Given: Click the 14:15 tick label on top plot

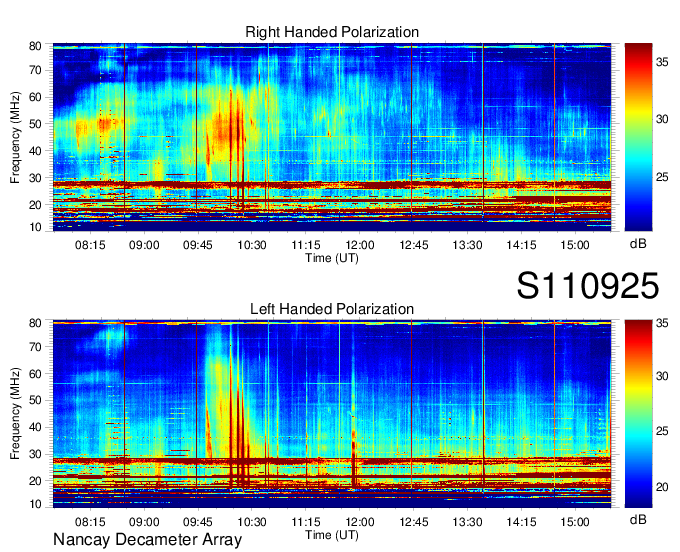Looking at the screenshot, I should (x=521, y=245).
